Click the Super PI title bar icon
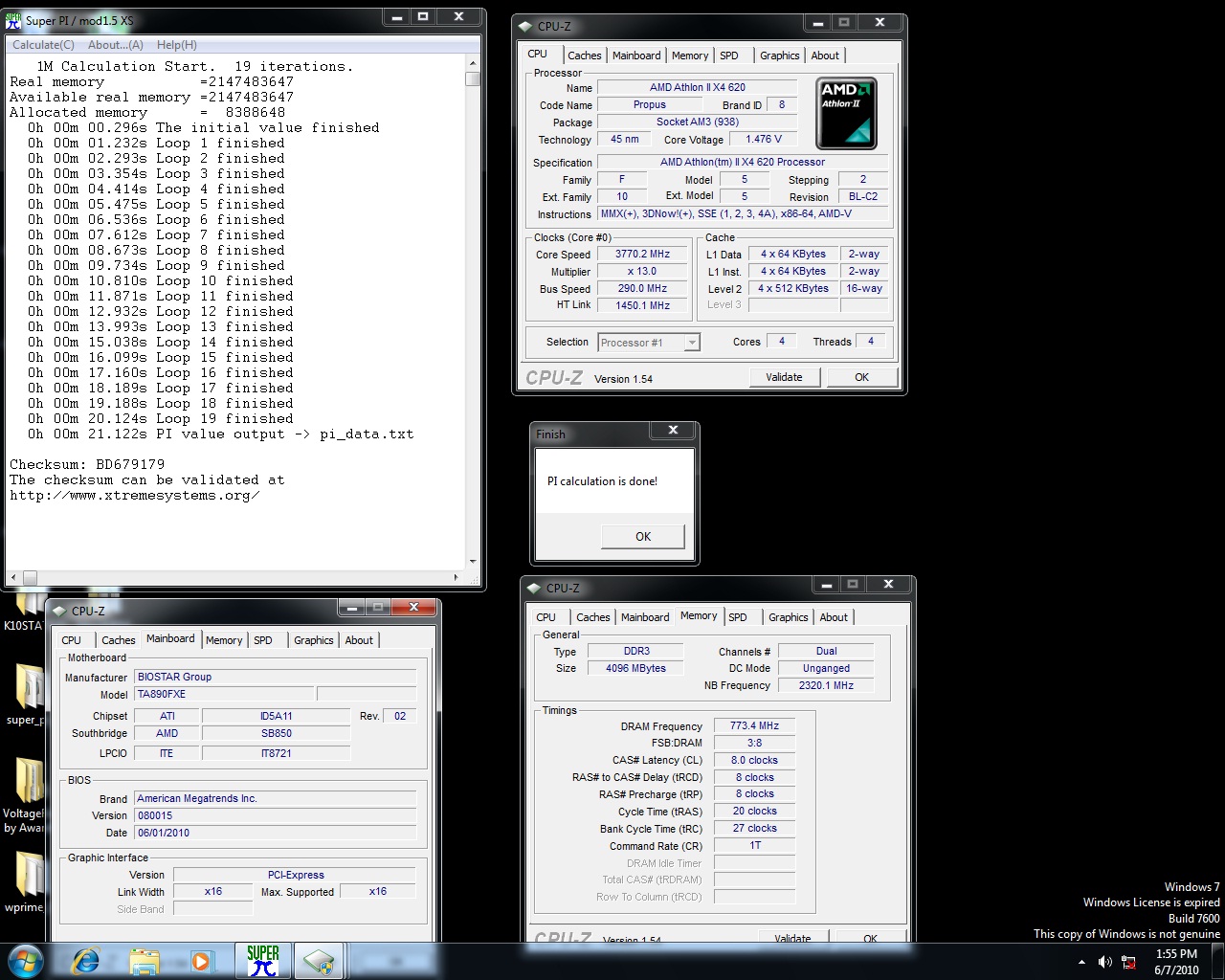The width and height of the screenshot is (1225, 980). pos(13,20)
